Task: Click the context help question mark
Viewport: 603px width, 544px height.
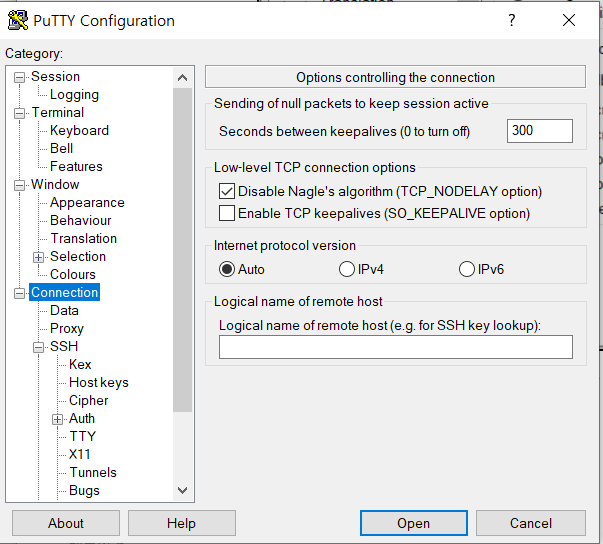Action: pyautogui.click(x=511, y=20)
